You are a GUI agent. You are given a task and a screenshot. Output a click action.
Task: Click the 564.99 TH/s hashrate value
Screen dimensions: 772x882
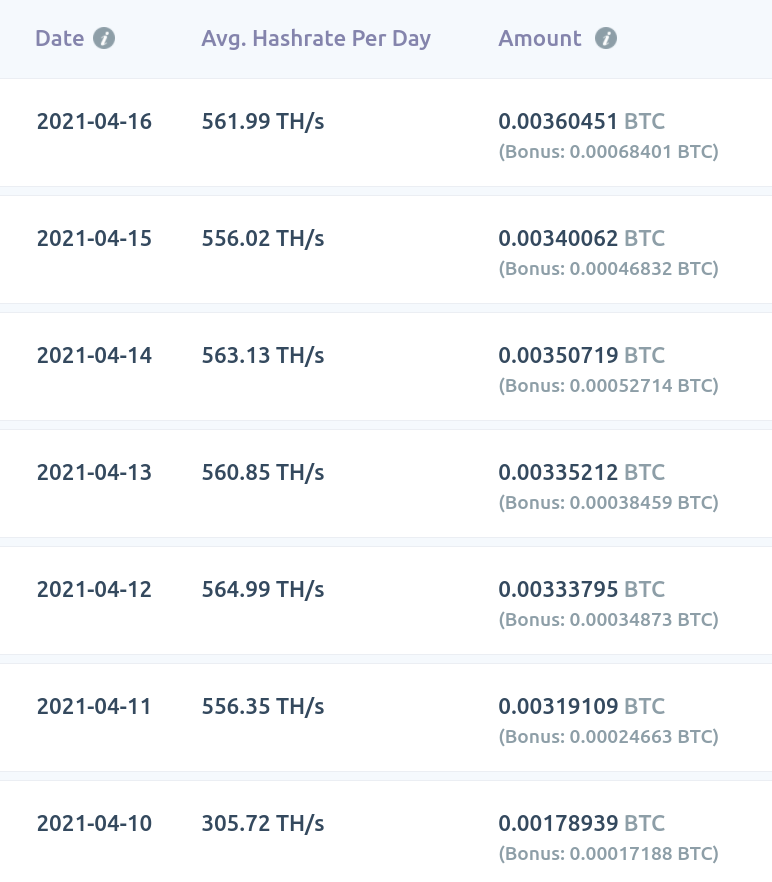coord(263,590)
